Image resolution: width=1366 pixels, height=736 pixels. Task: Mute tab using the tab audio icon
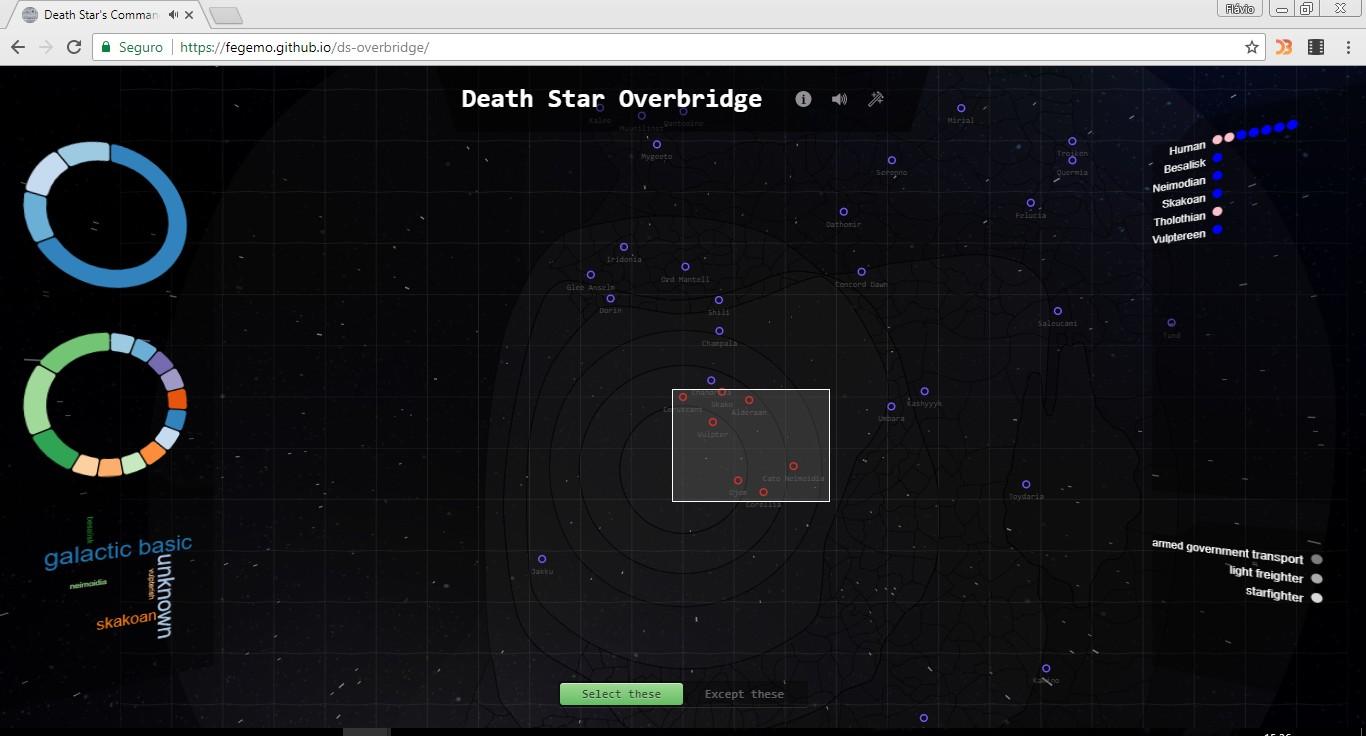click(174, 15)
